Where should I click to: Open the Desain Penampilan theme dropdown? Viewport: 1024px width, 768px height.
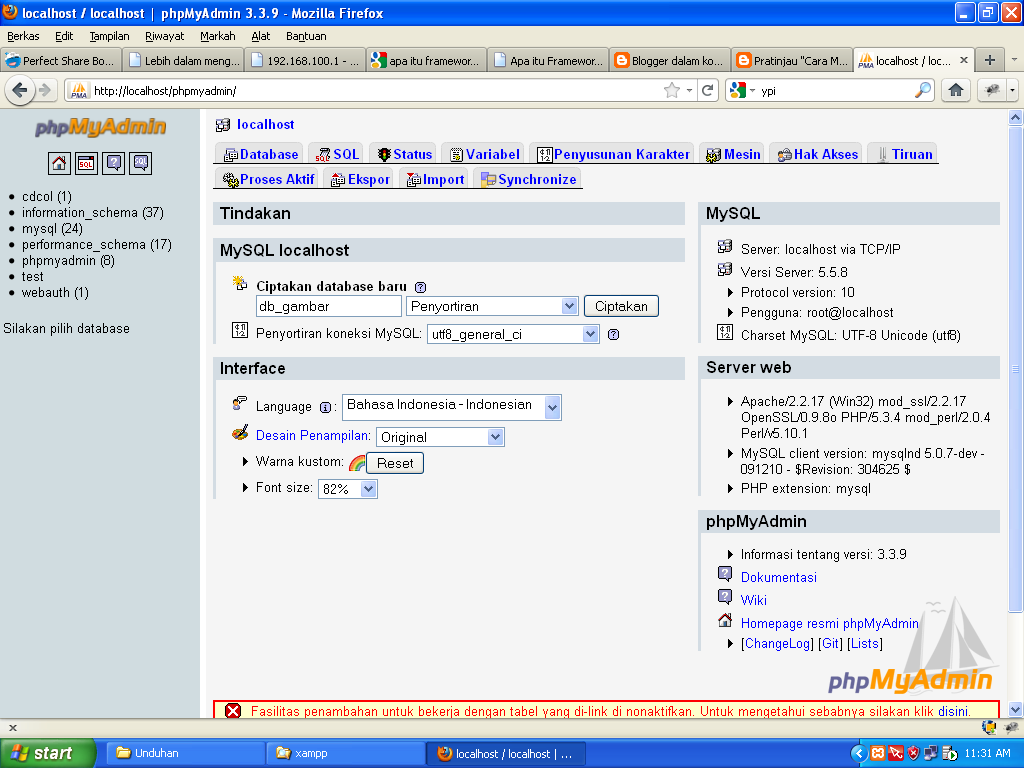pyautogui.click(x=440, y=437)
